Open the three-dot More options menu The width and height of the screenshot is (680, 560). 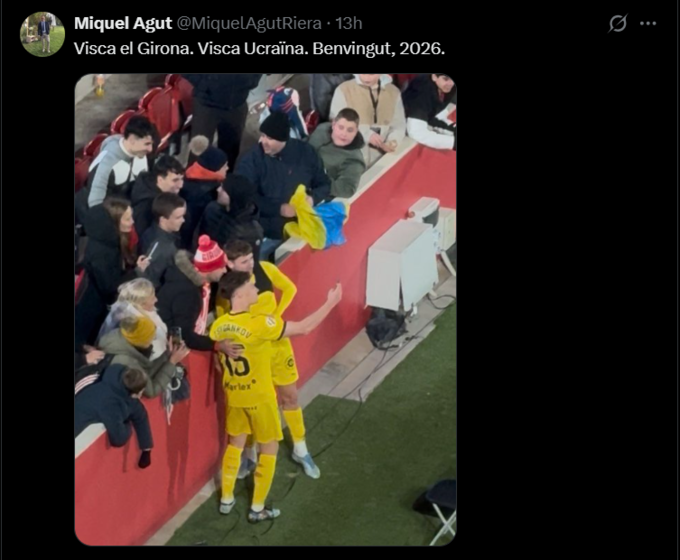648,23
